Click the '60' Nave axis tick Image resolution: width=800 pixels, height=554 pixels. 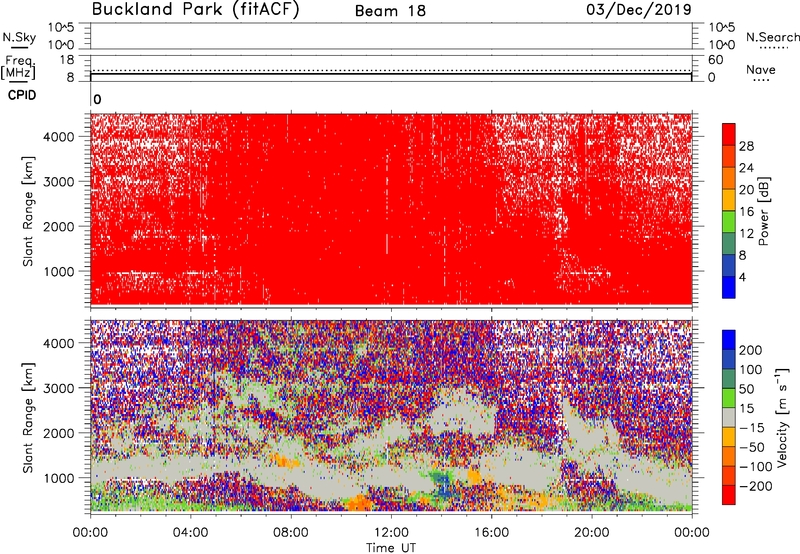point(716,60)
